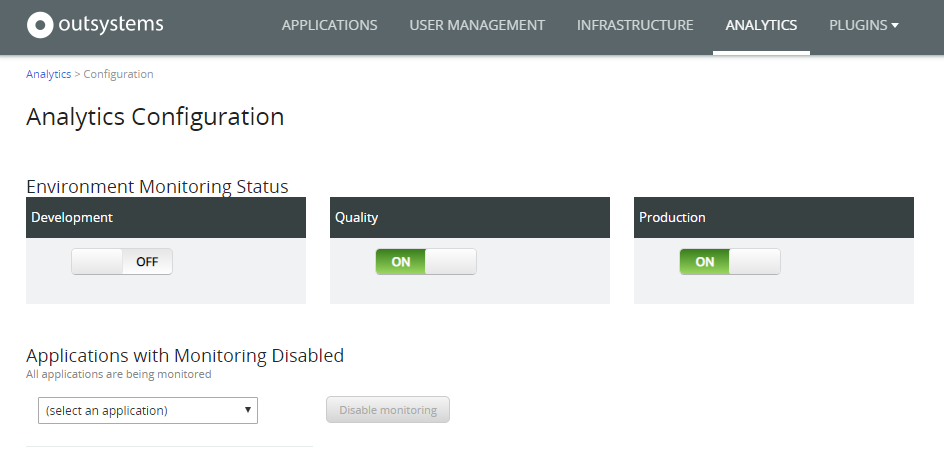The height and width of the screenshot is (474, 944).
Task: Click the Quality panel header
Action: pyautogui.click(x=470, y=217)
